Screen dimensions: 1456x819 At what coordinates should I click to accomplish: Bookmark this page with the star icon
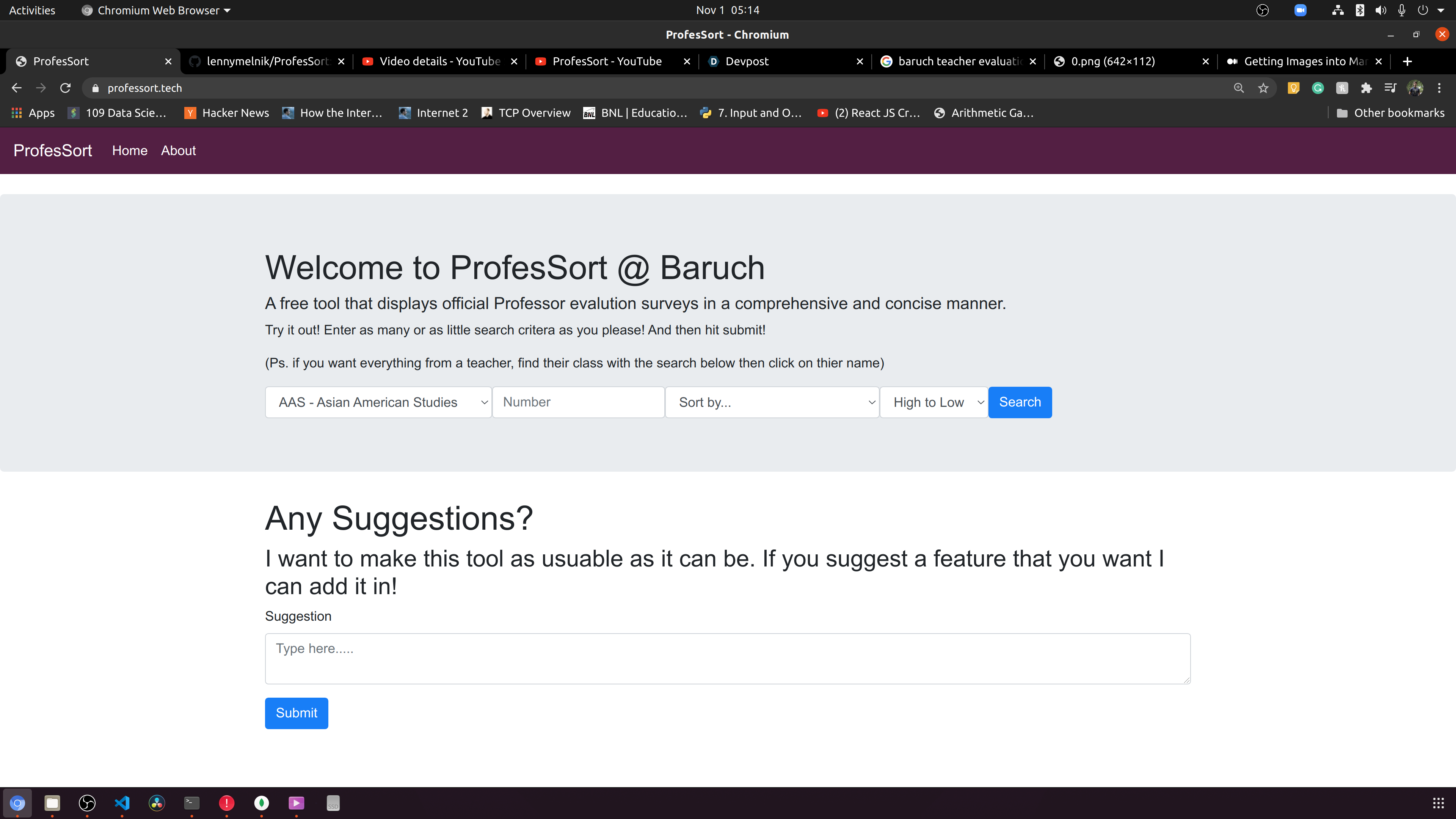(x=1263, y=88)
